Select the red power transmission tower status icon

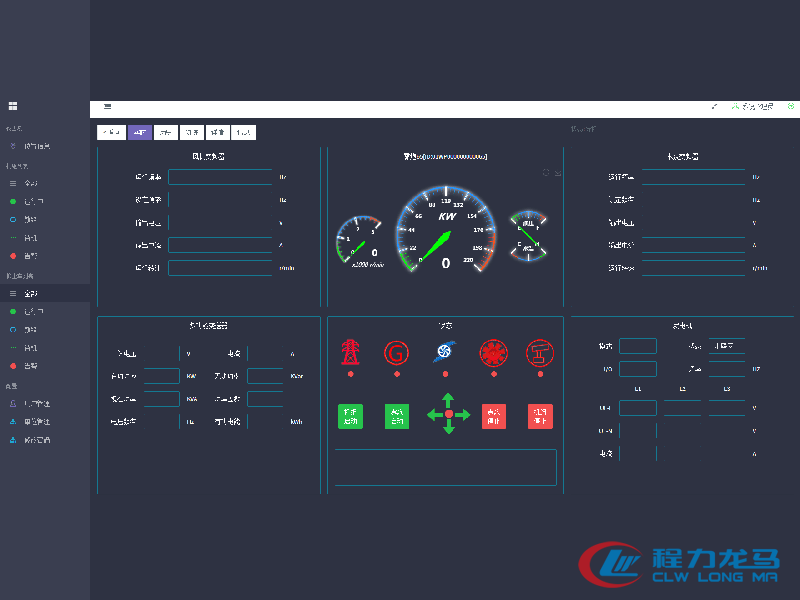[x=350, y=352]
